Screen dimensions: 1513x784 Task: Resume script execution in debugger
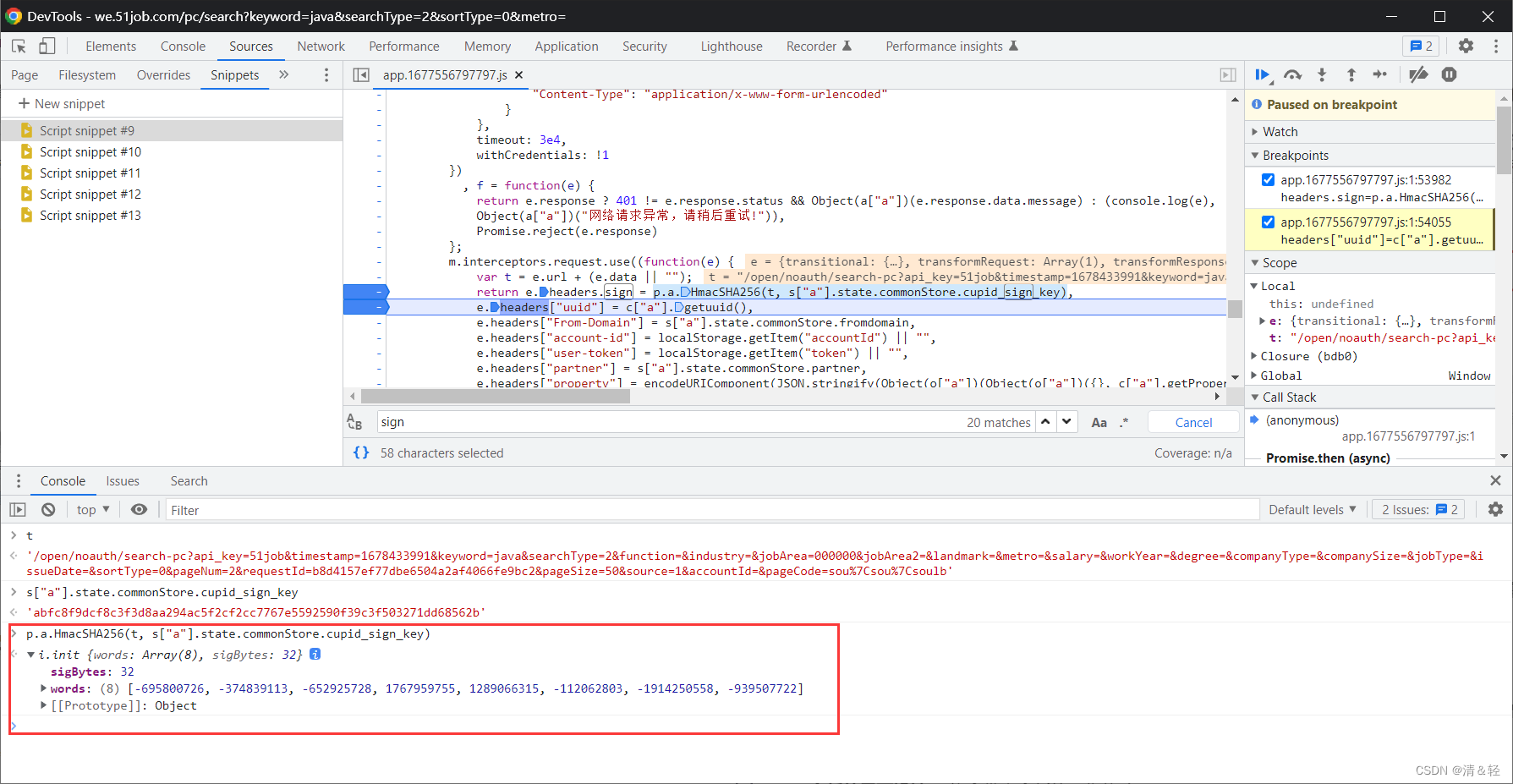click(x=1263, y=75)
